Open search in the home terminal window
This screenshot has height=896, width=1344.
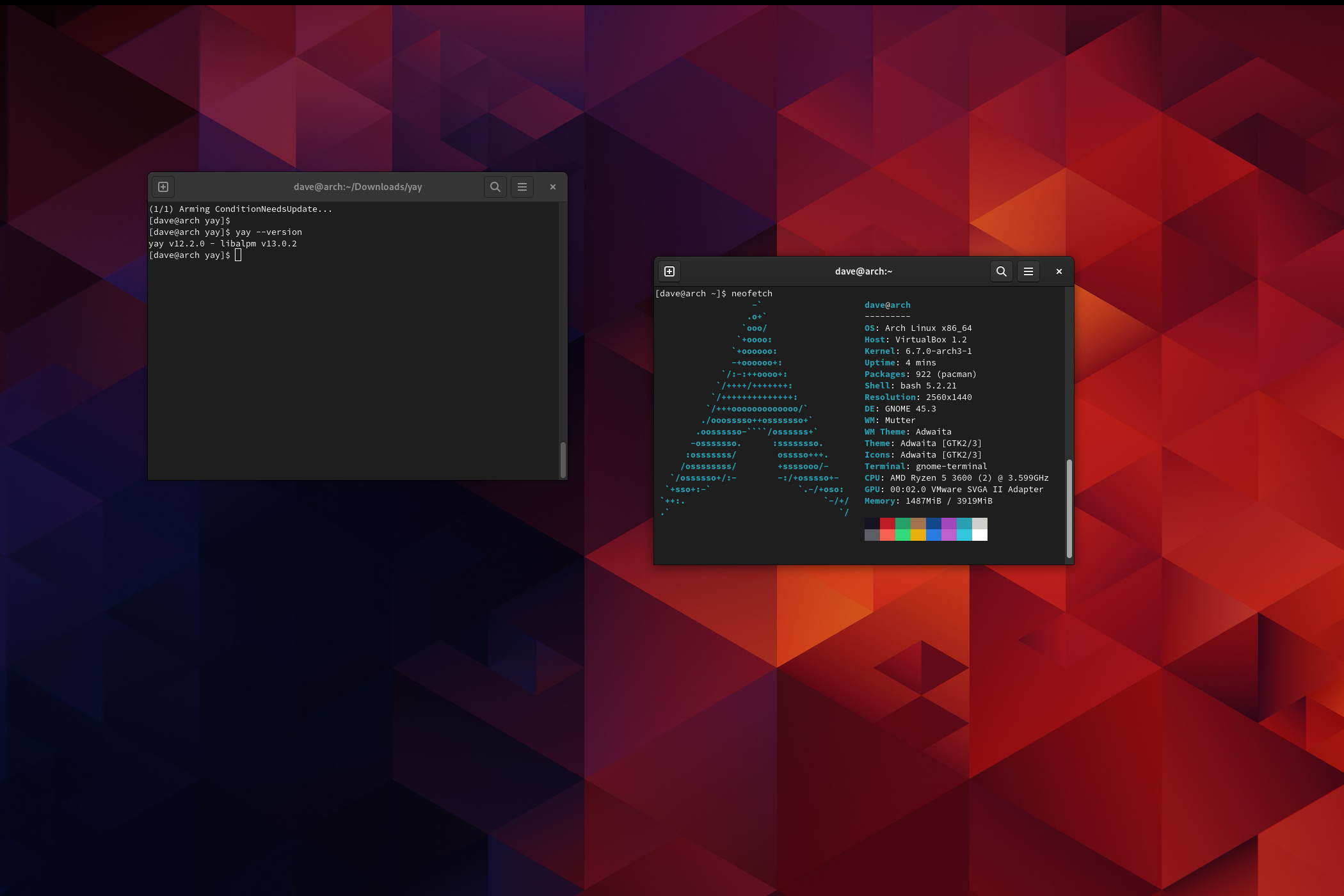[1001, 271]
